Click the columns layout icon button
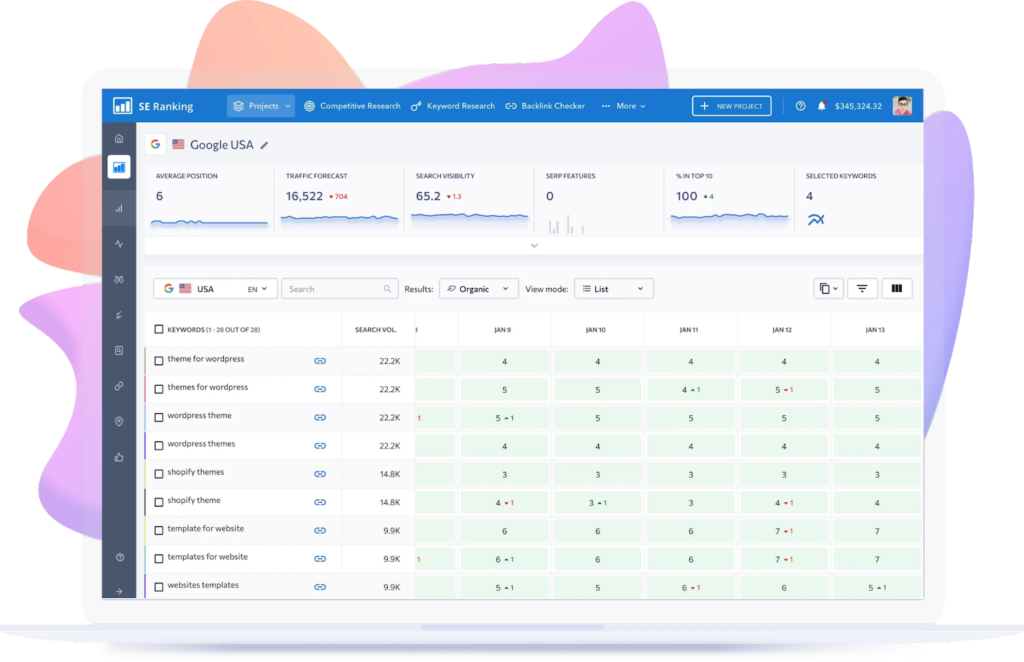 coord(896,289)
